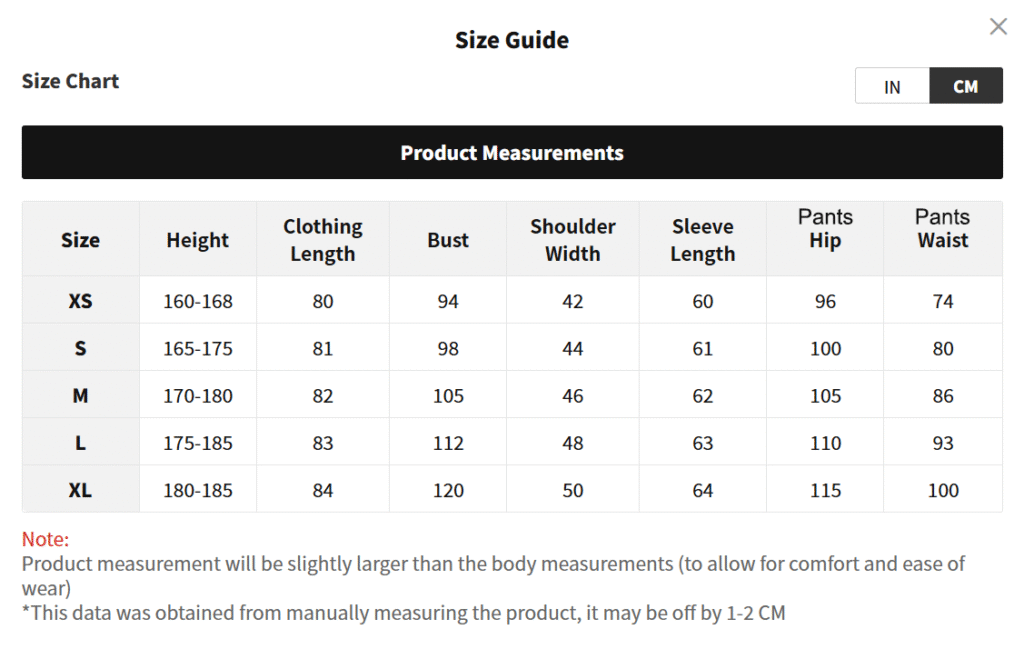Select the Bust column header
The width and height of the screenshot is (1024, 649).
(448, 240)
